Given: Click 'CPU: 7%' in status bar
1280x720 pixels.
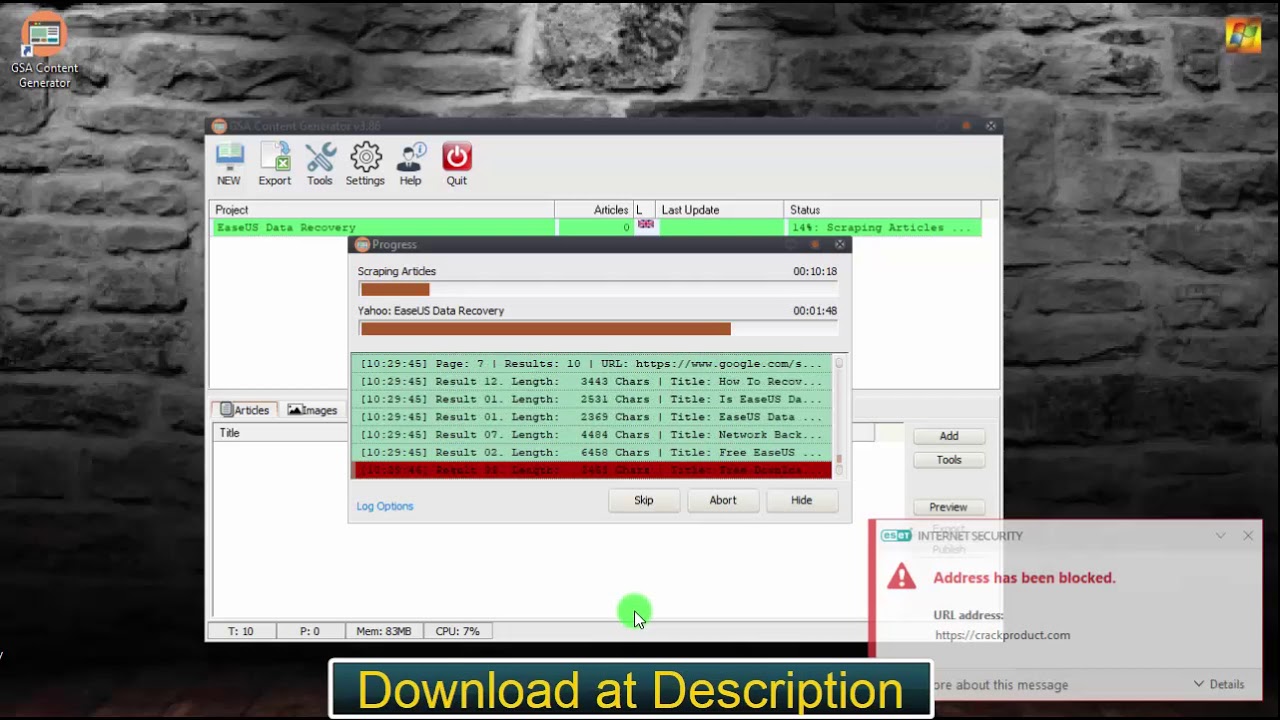Looking at the screenshot, I should click(458, 631).
